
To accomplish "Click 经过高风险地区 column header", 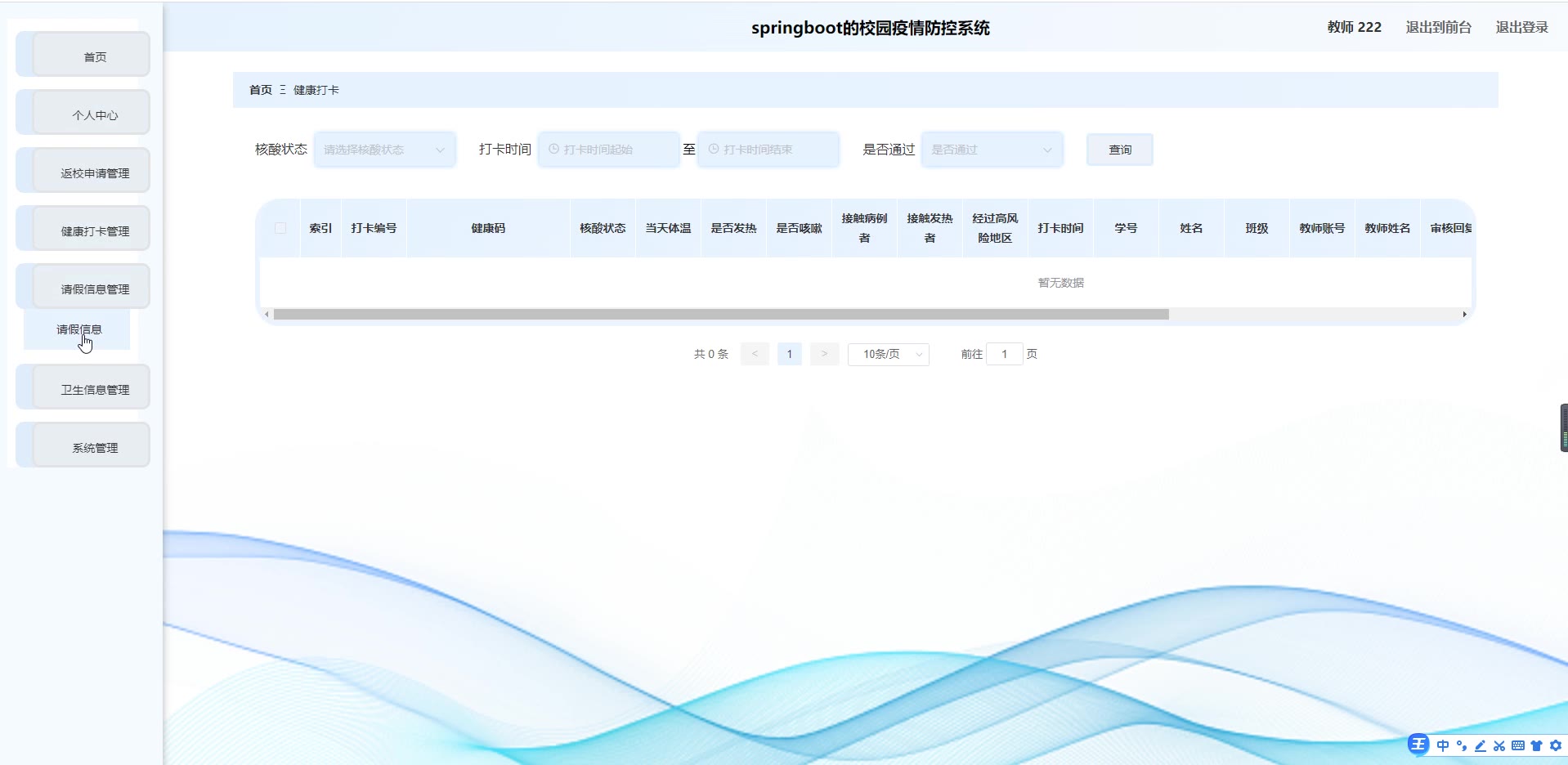I will pyautogui.click(x=995, y=228).
